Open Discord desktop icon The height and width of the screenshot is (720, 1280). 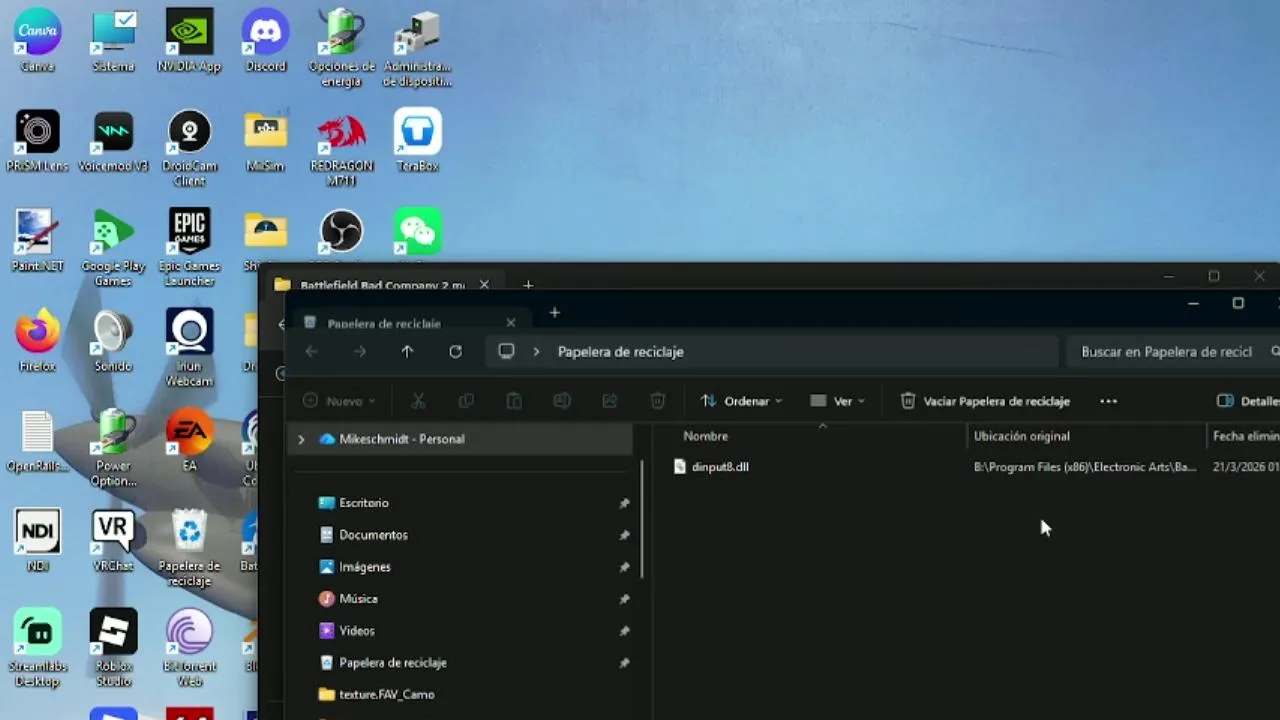pos(265,41)
